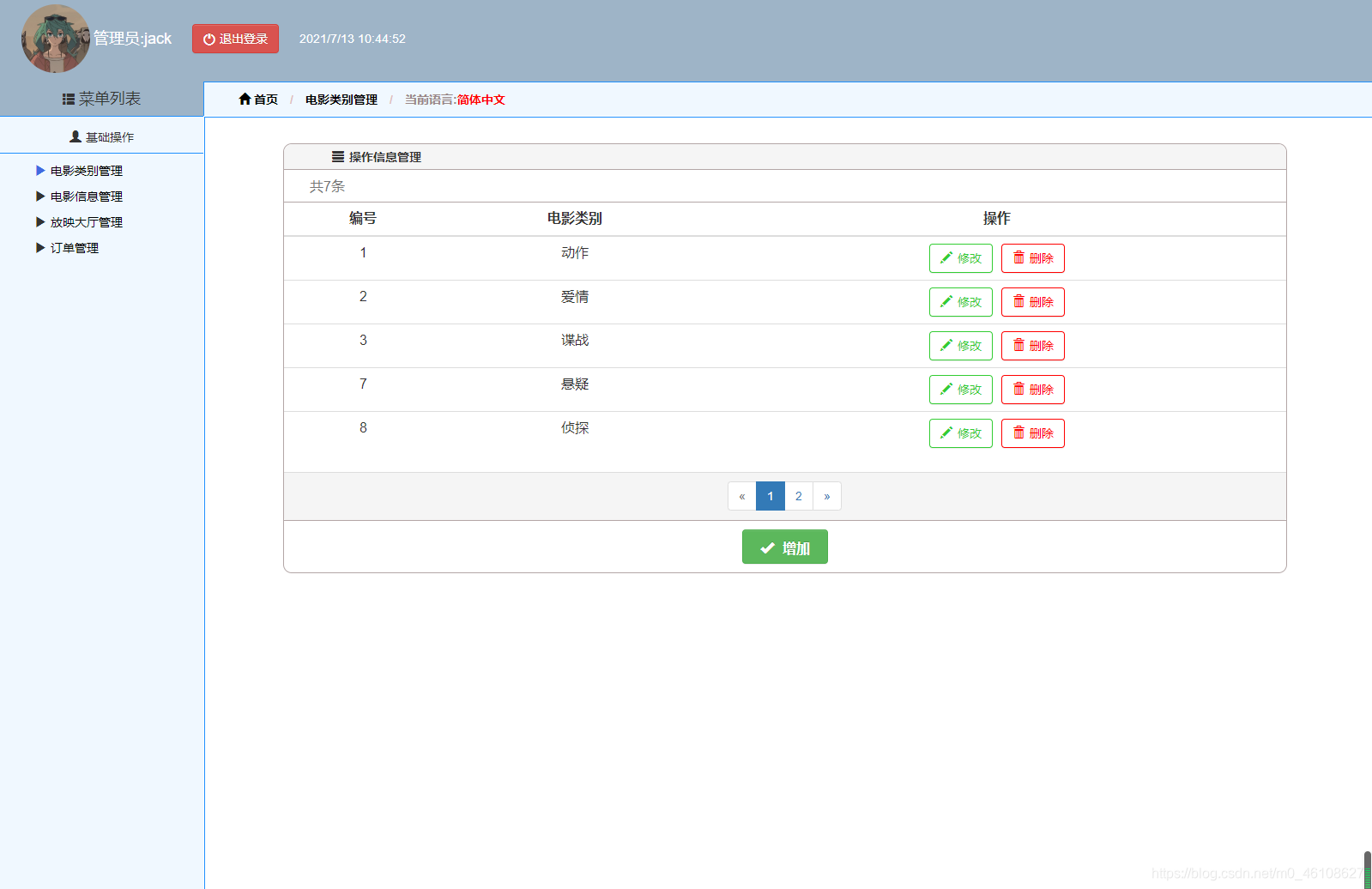Click the 简体中文 language label
The height and width of the screenshot is (889, 1372).
pyautogui.click(x=481, y=100)
